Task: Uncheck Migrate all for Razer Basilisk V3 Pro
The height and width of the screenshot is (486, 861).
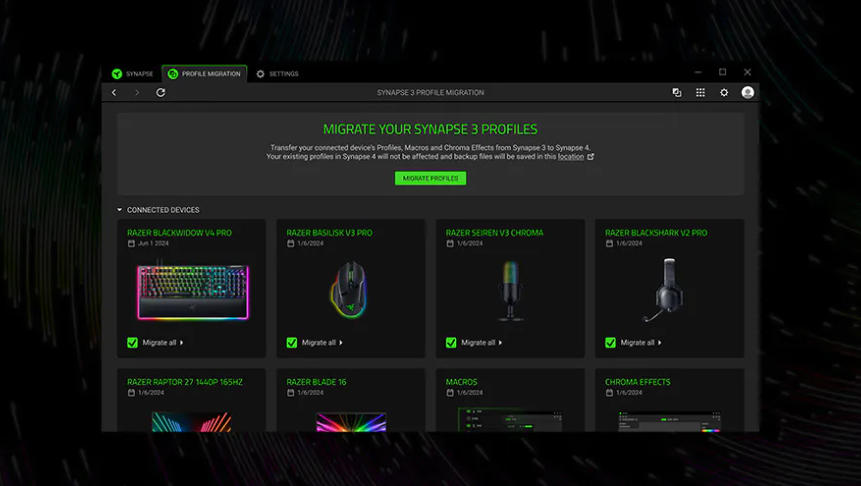Action: click(x=292, y=342)
